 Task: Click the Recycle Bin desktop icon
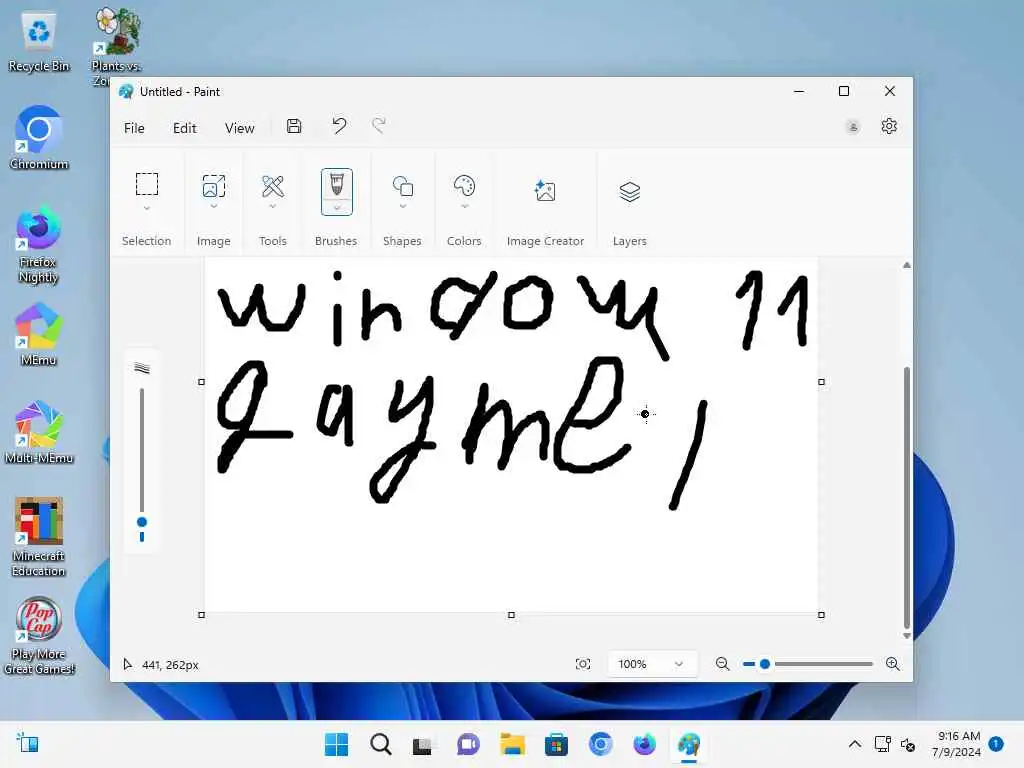click(x=39, y=42)
